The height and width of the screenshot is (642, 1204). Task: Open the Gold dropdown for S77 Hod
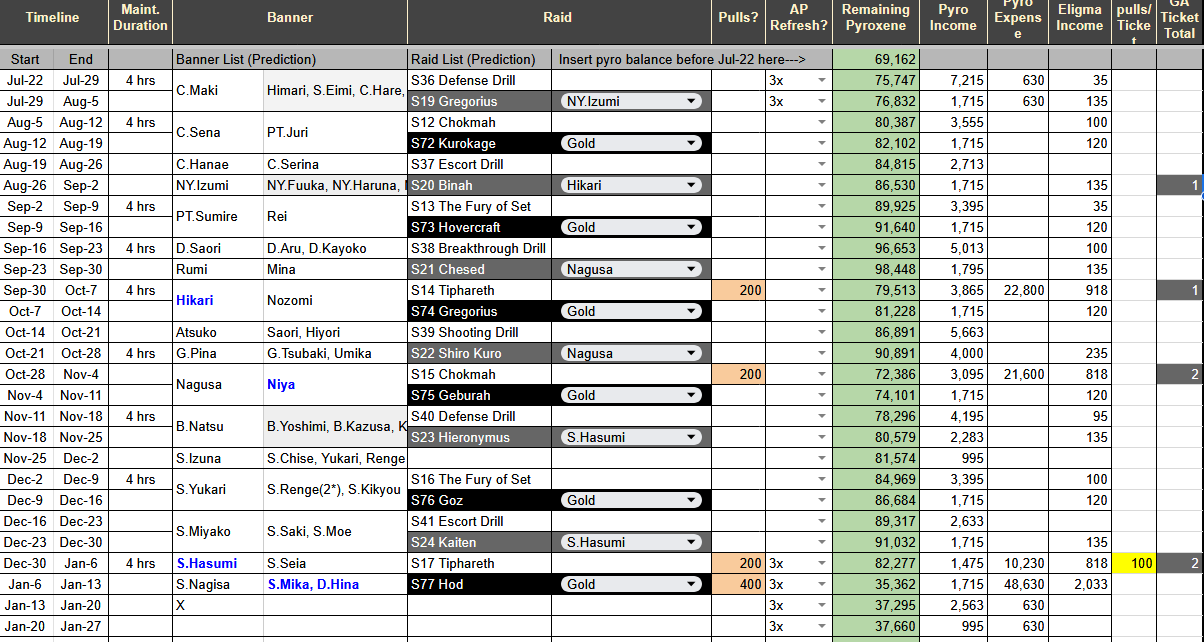(x=631, y=584)
